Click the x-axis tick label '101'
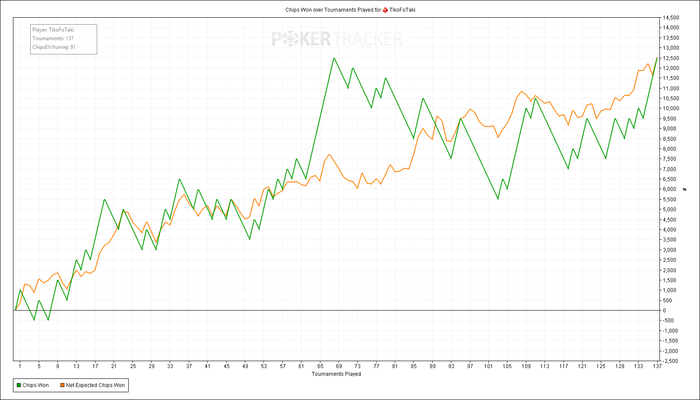 (489, 366)
